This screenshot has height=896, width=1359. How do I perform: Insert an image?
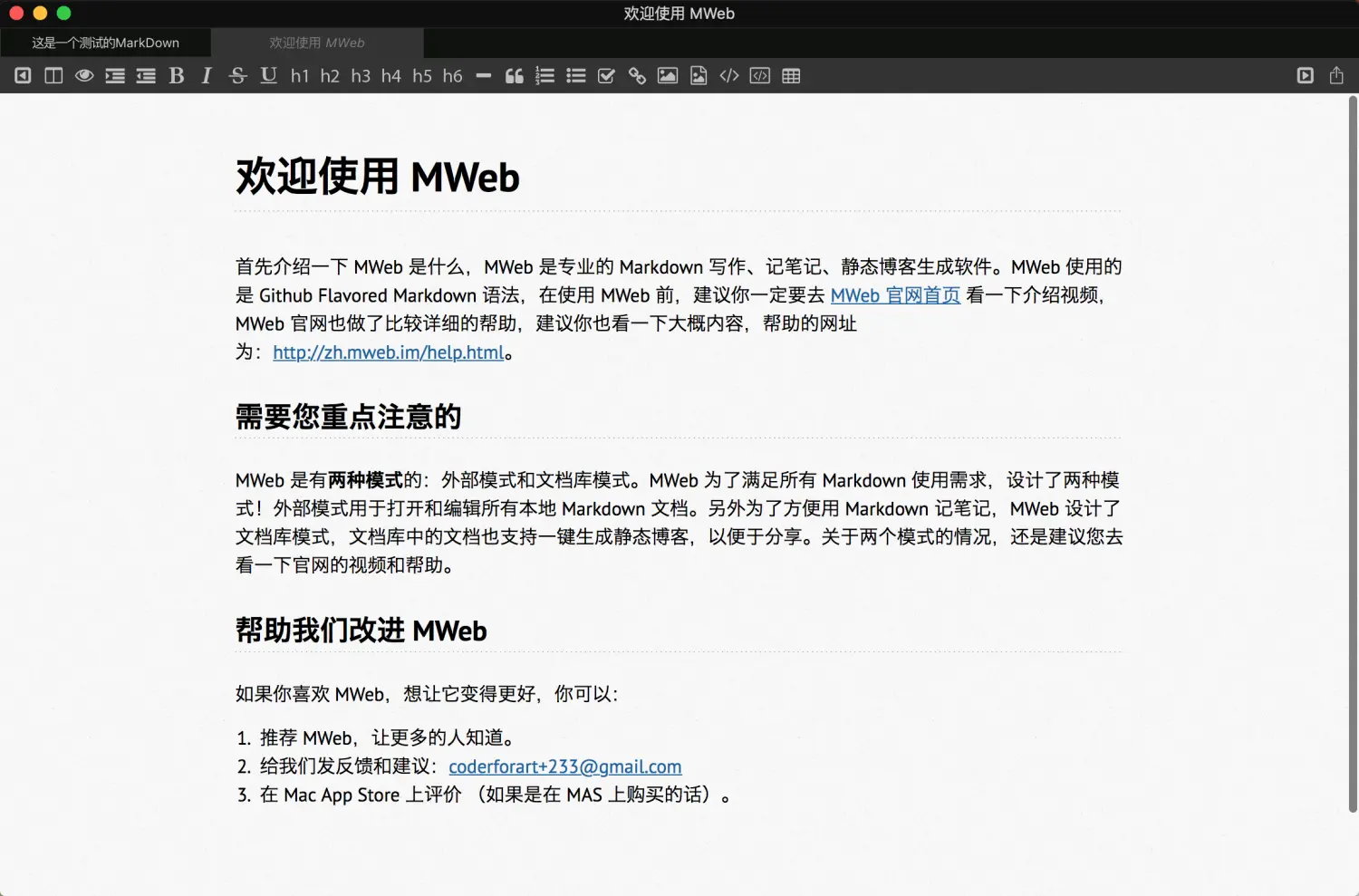click(668, 76)
